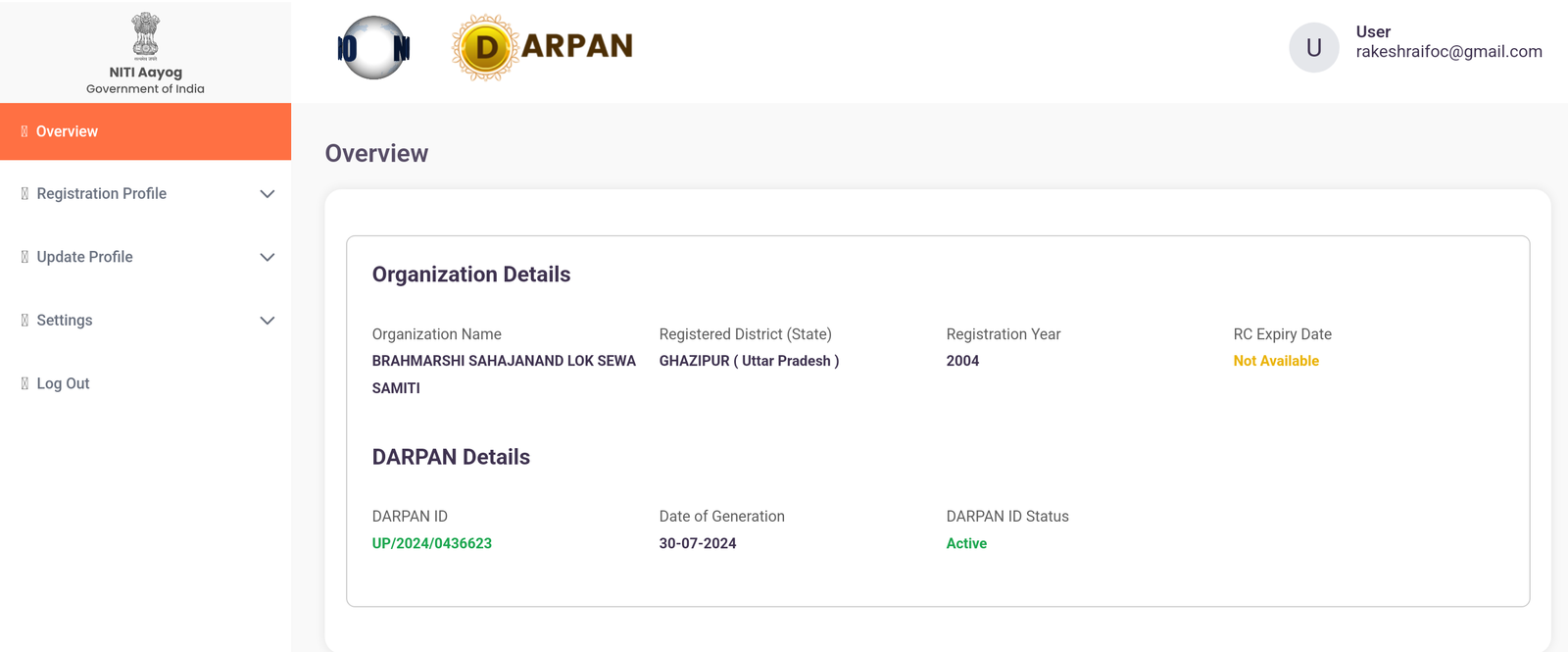Viewport: 1568px width, 652px height.
Task: Select Overview in the sidebar
Action: [67, 131]
